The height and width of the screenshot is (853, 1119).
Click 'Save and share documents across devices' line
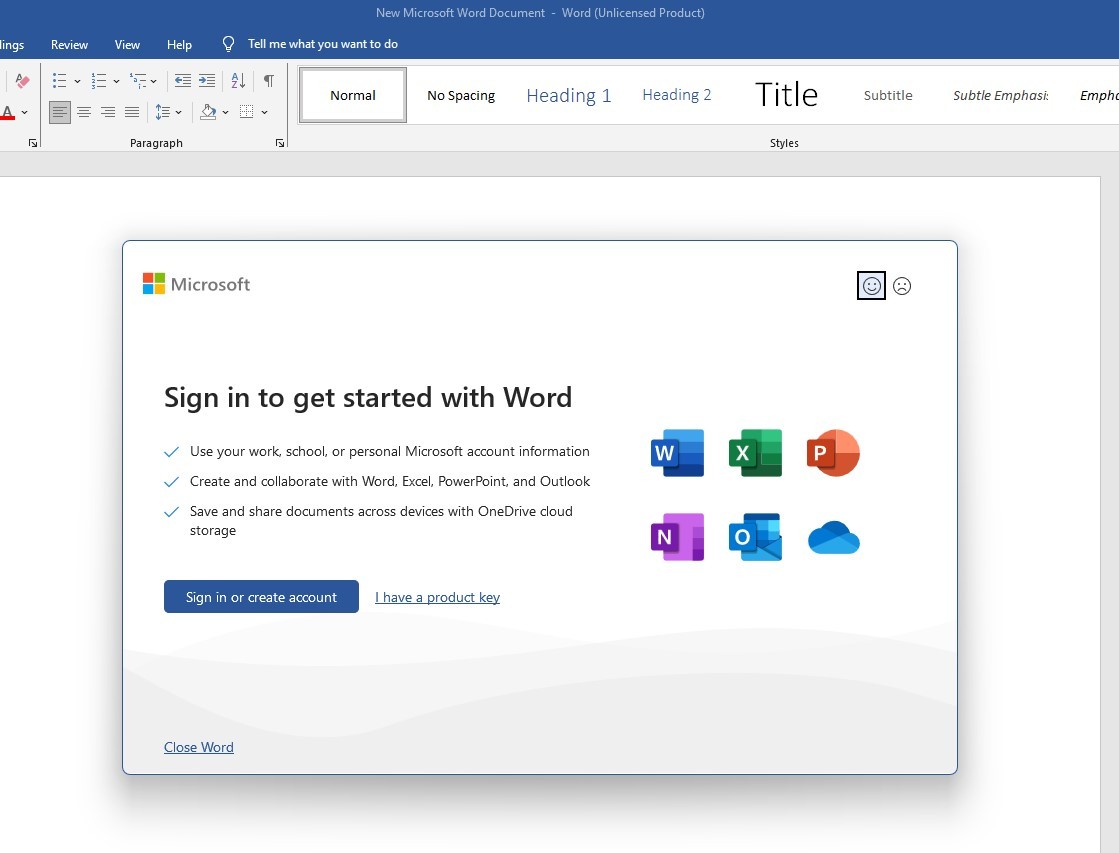point(381,520)
